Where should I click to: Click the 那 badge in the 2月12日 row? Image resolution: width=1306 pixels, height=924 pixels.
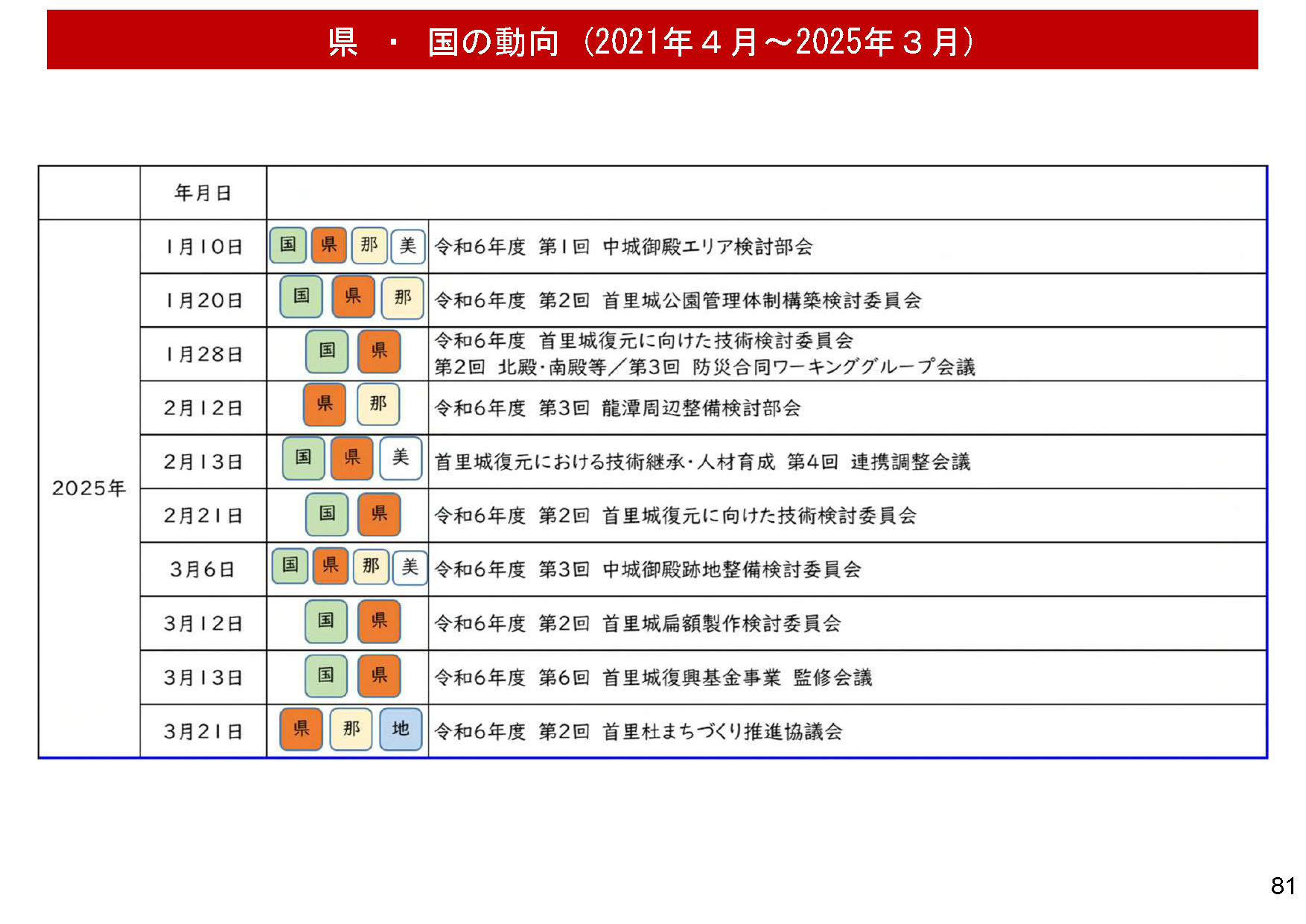[378, 404]
